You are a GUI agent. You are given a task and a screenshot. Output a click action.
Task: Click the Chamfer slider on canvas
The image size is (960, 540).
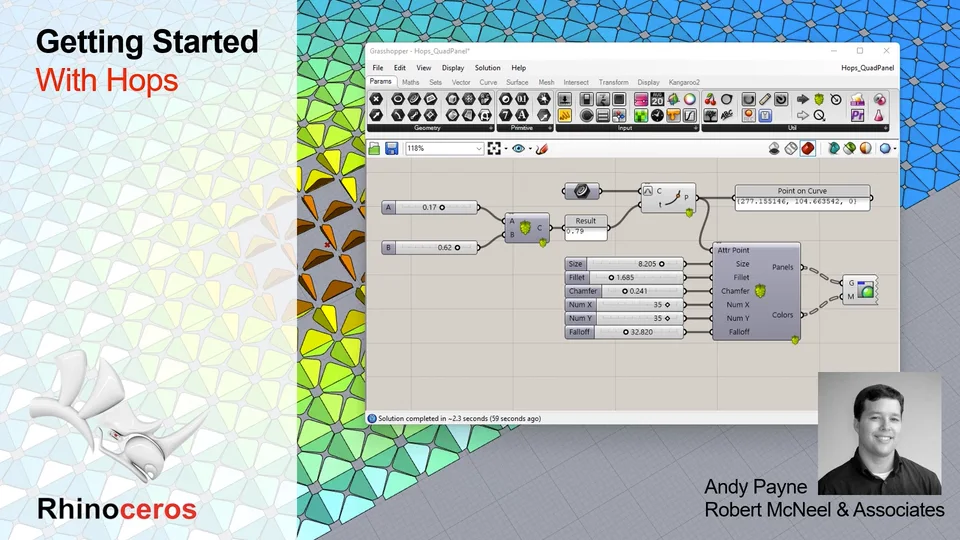[624, 291]
